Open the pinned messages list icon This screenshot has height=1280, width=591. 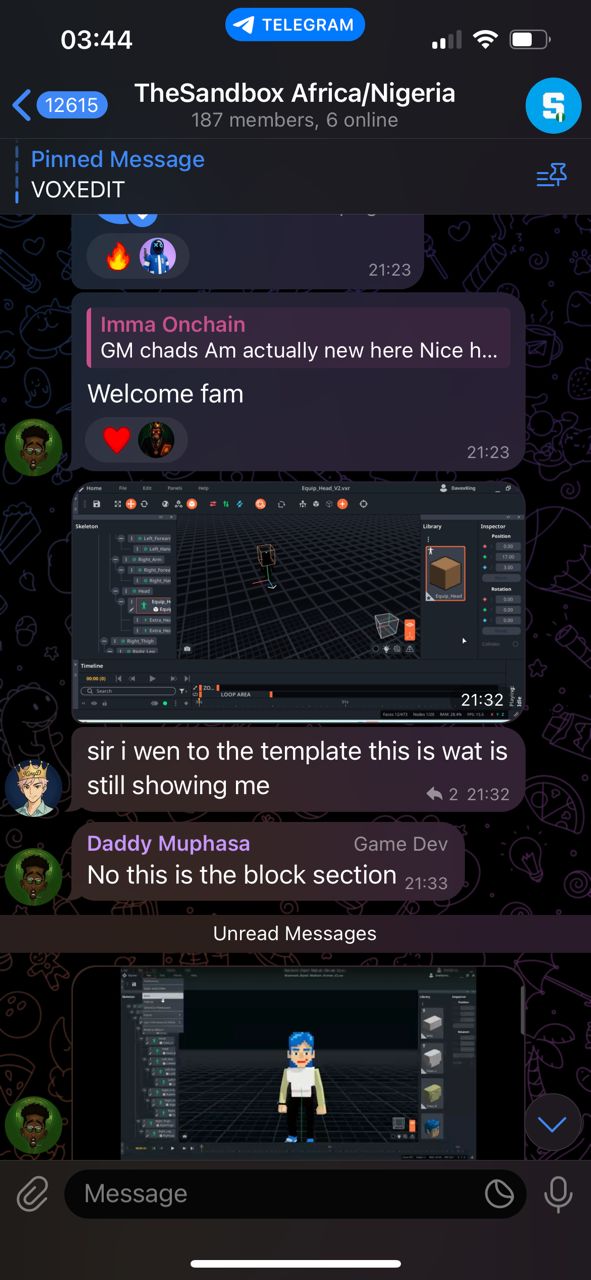(552, 176)
